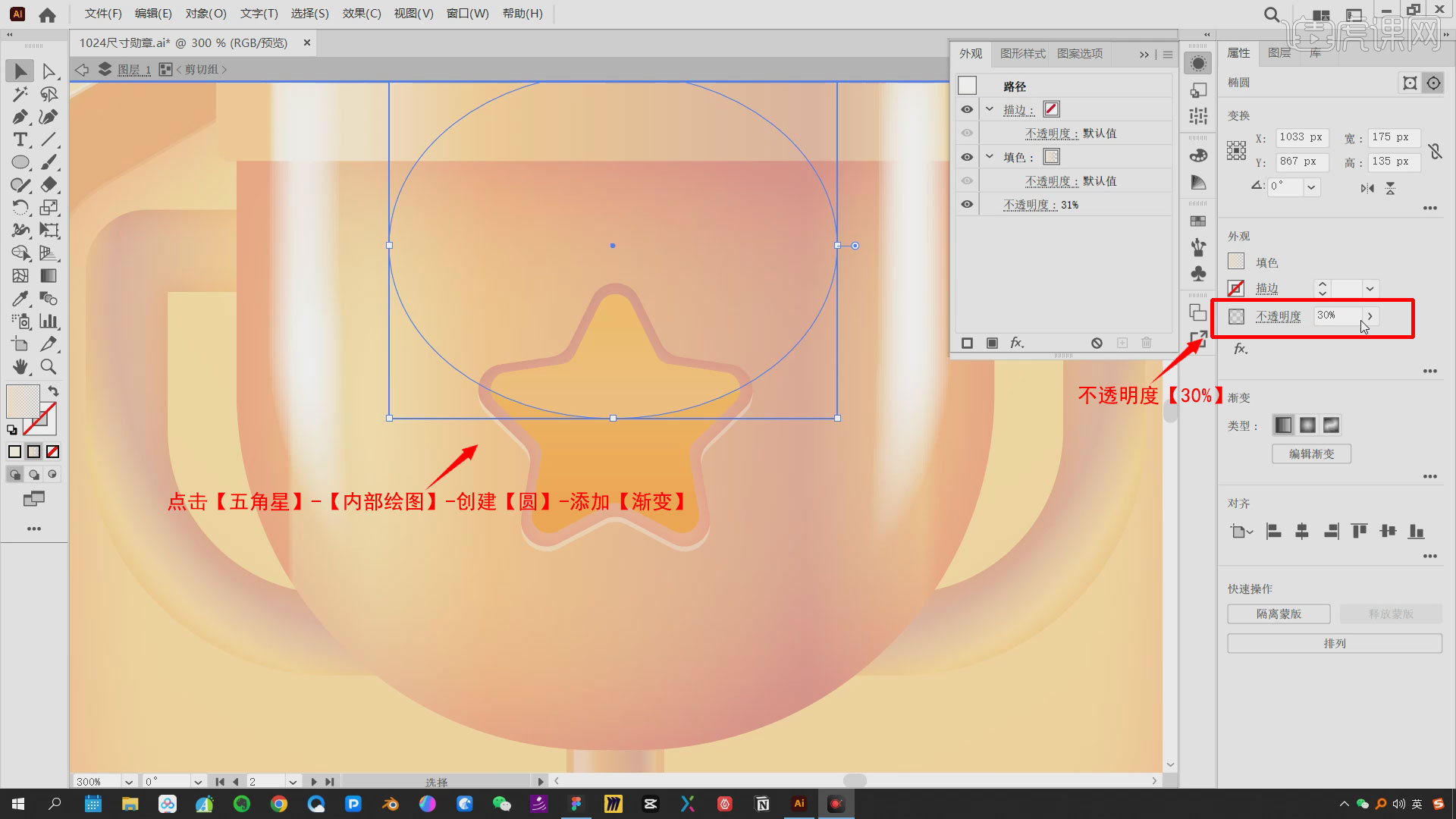This screenshot has height=819, width=1456.
Task: Select the Column Graph tool
Action: [49, 322]
